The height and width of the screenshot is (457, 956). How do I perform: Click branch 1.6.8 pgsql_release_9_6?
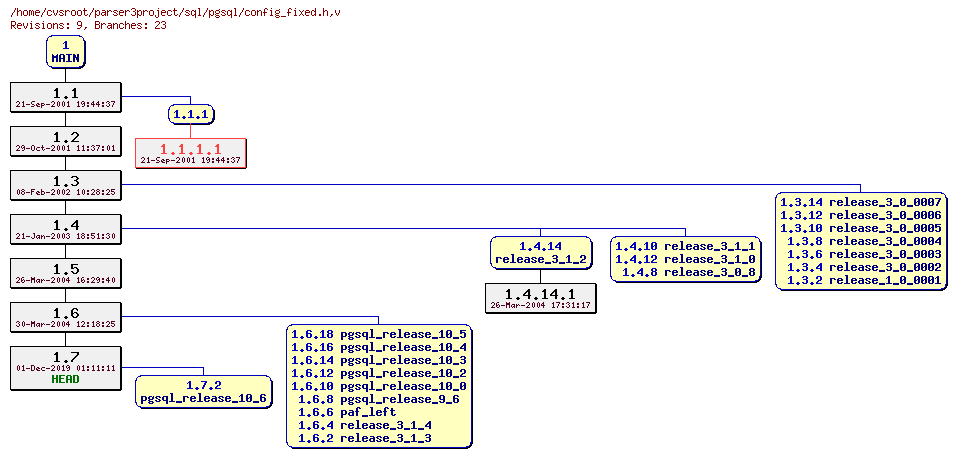(379, 400)
